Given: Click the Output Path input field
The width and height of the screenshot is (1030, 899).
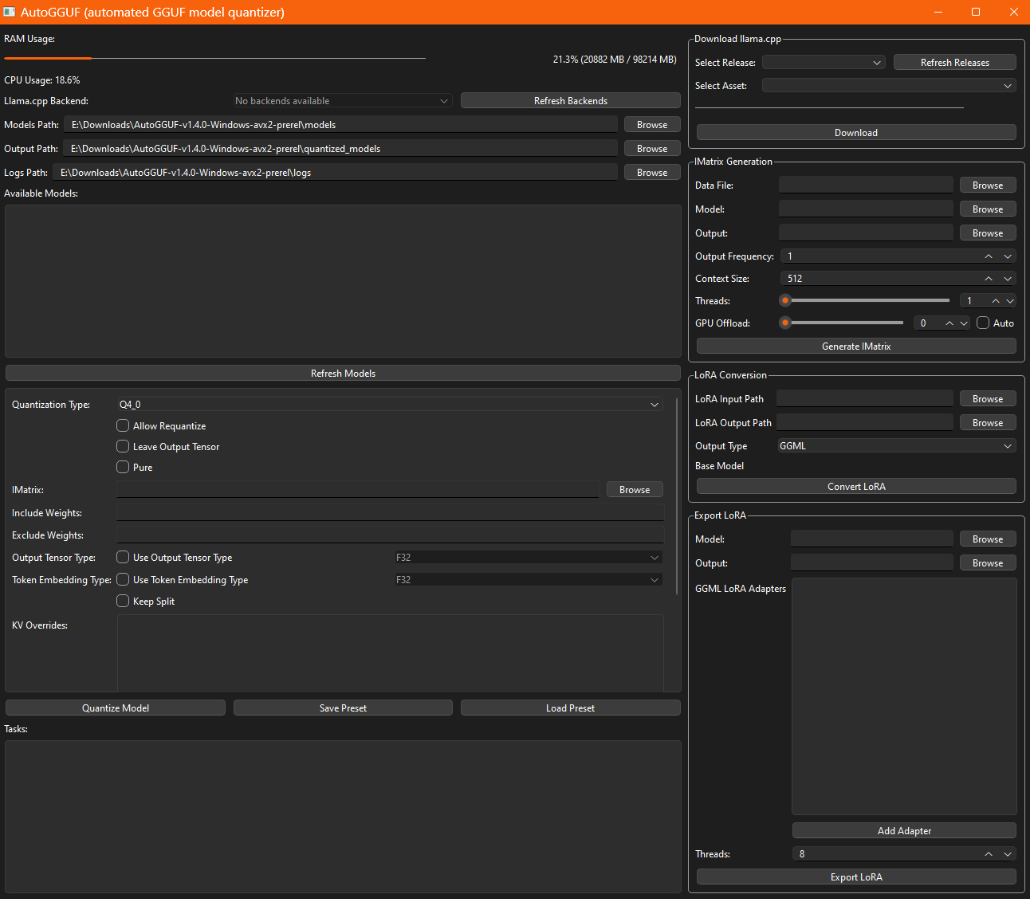Looking at the screenshot, I should pyautogui.click(x=340, y=149).
